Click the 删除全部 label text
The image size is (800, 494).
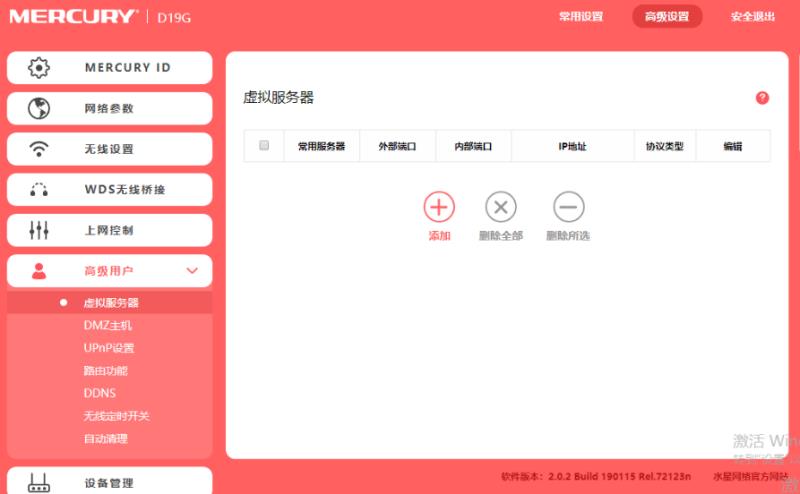[x=501, y=236]
